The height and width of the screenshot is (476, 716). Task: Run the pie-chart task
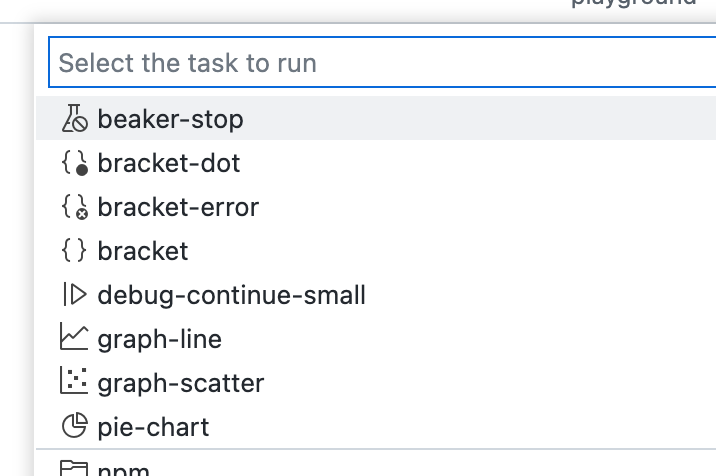coord(154,427)
